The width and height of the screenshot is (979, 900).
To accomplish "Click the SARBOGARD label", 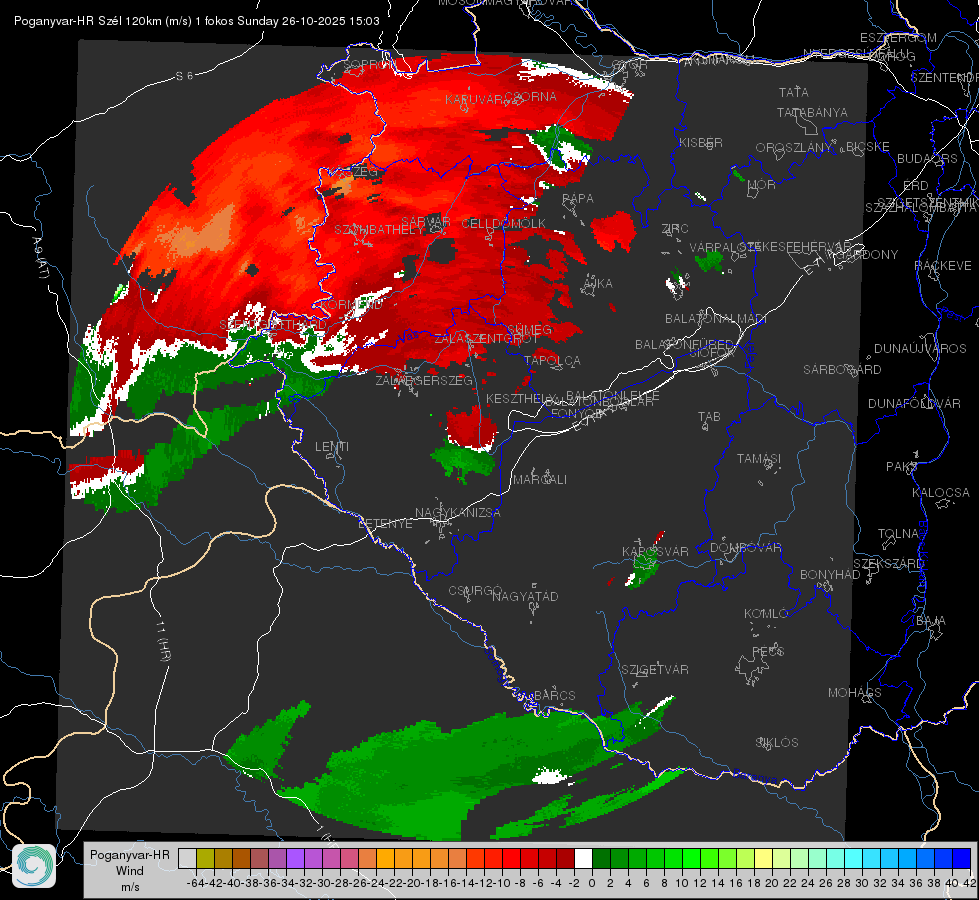I will pos(842,369).
